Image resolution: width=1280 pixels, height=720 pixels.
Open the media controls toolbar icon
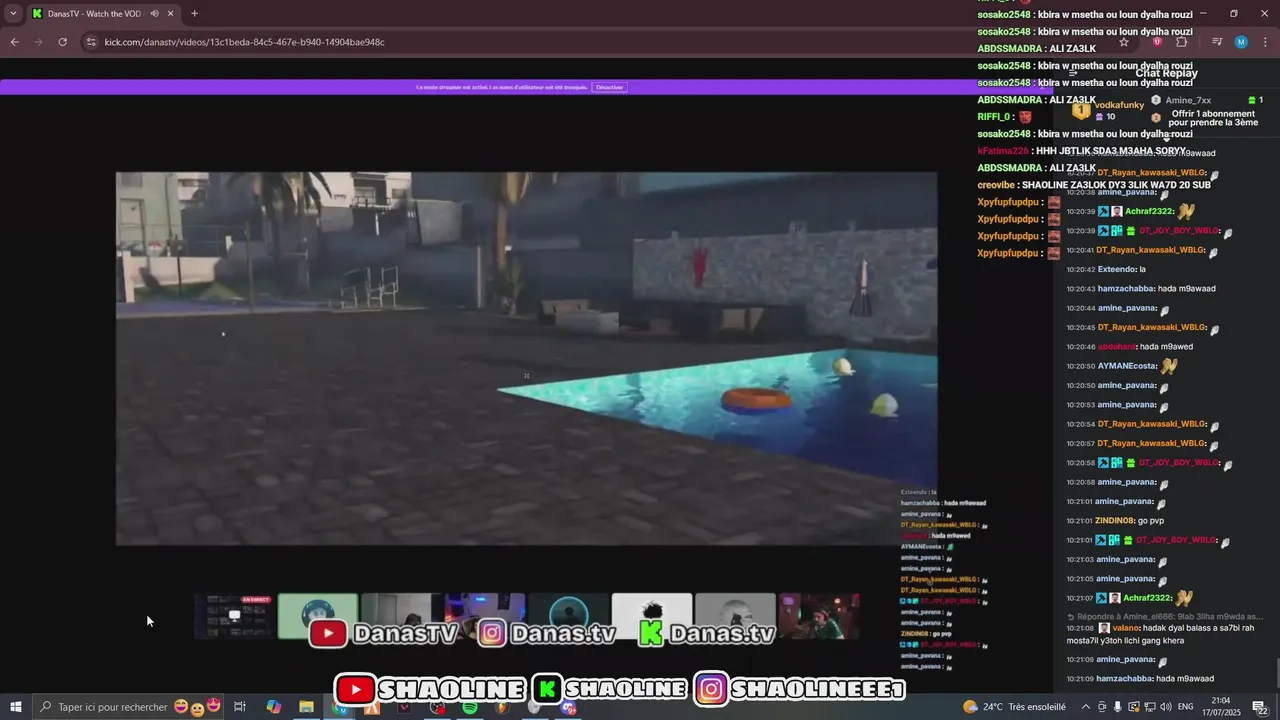coord(1217,42)
